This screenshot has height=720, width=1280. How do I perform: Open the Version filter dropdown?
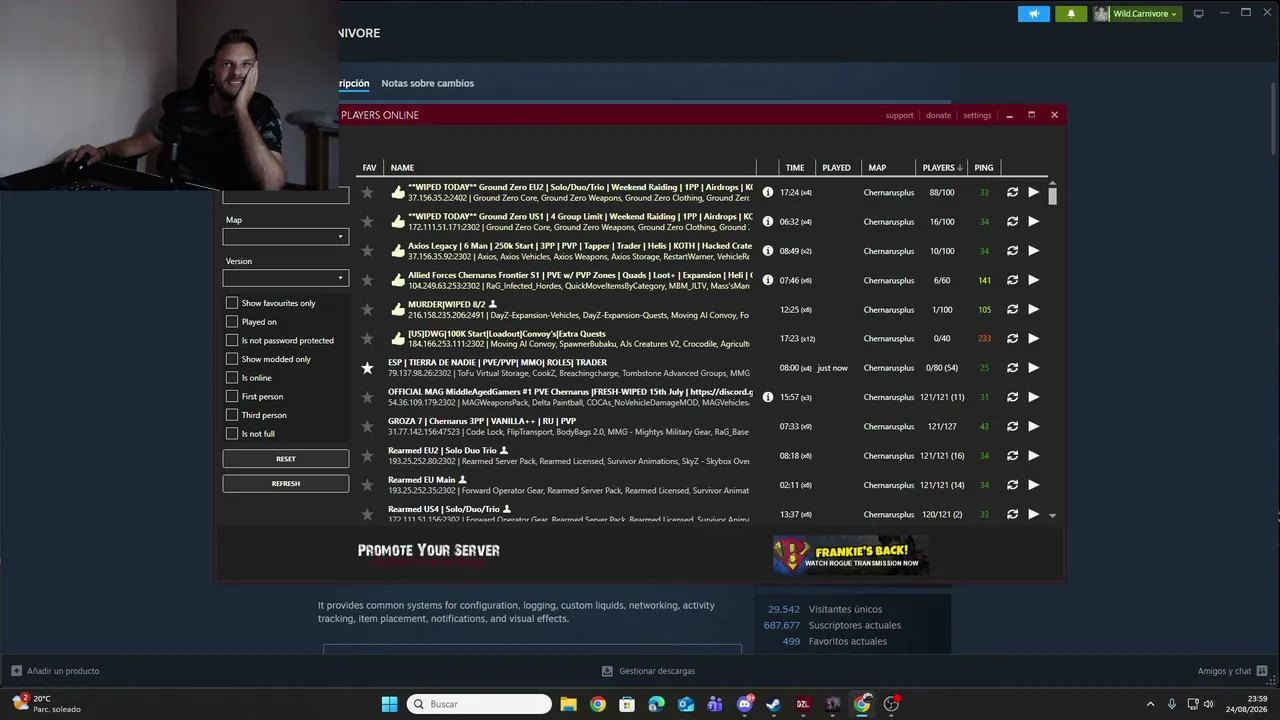(x=286, y=278)
